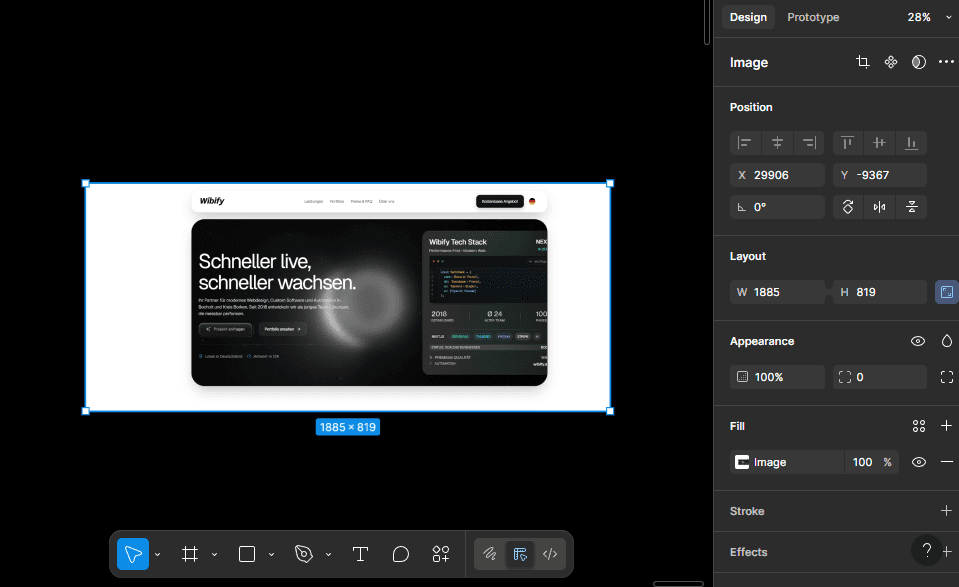959x587 pixels.
Task: Toggle visibility of the Image fill
Action: coord(917,462)
